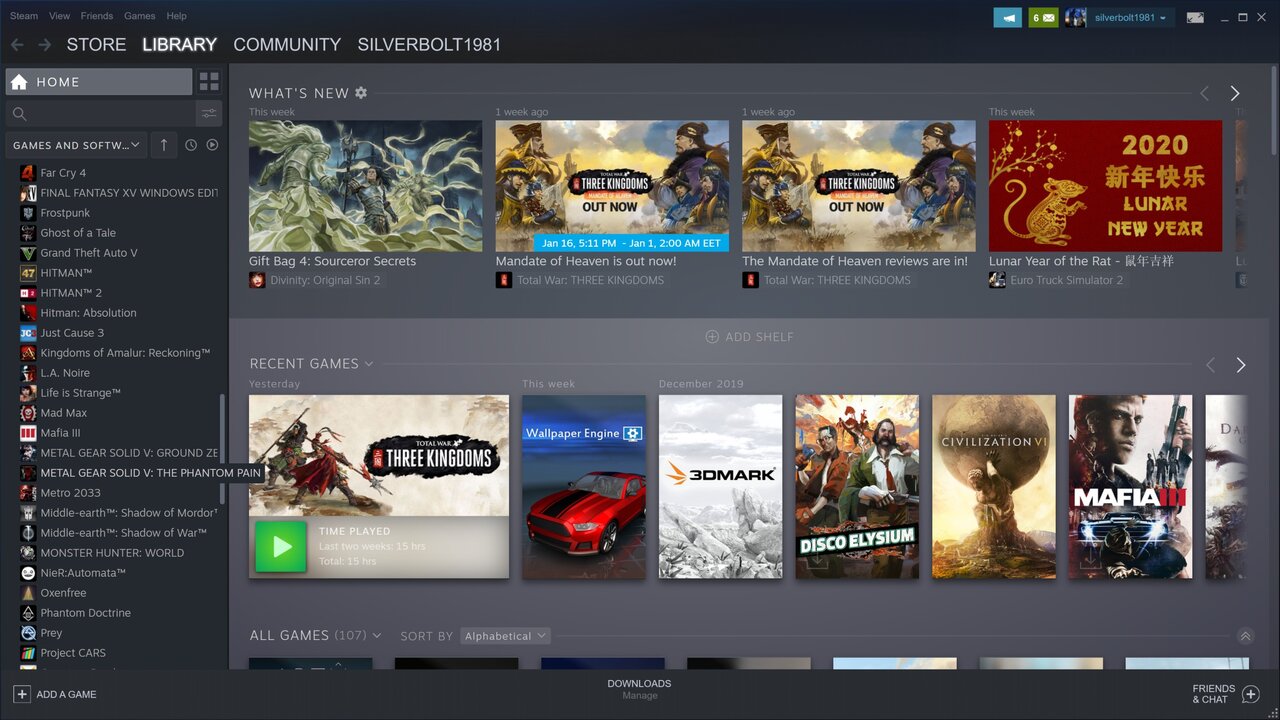Toggle collections grid view icon
The image size is (1280, 720).
point(209,82)
